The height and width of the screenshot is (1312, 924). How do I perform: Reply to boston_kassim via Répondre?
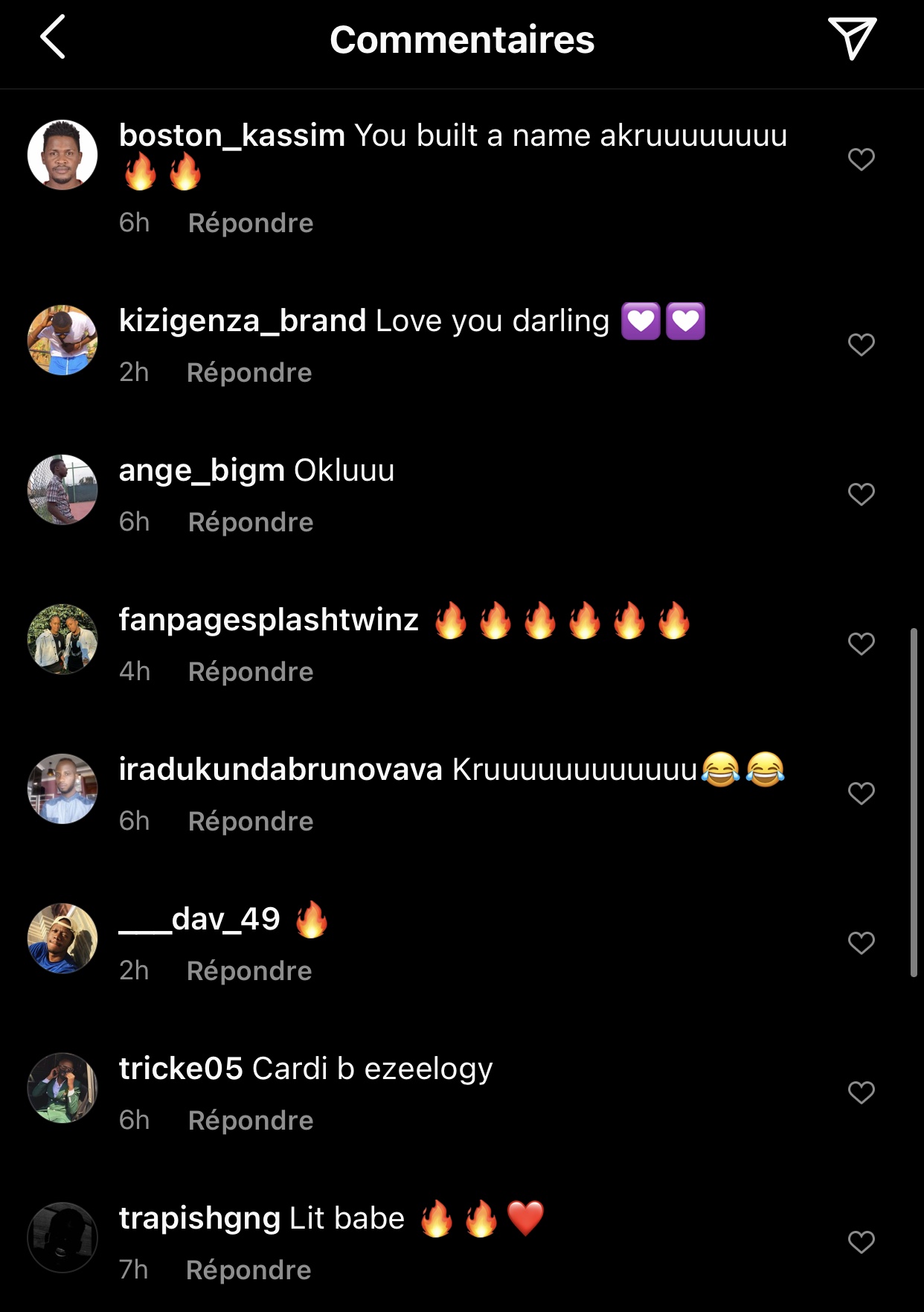pyautogui.click(x=251, y=223)
